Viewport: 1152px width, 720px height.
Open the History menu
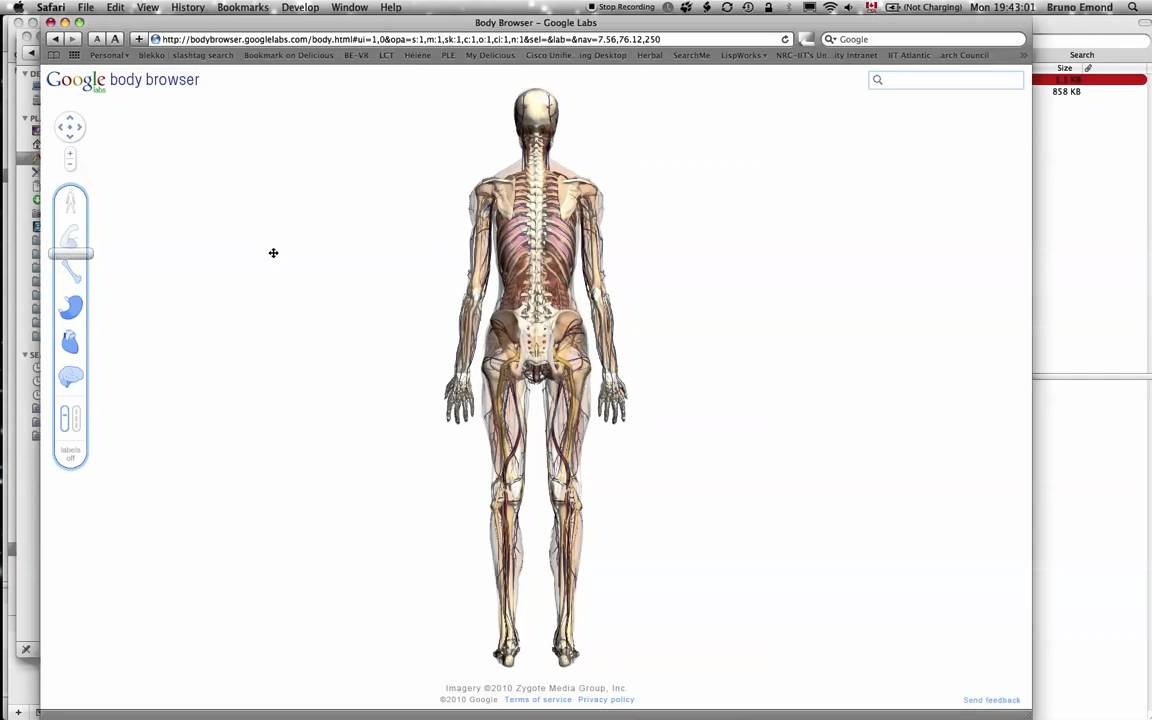[188, 7]
